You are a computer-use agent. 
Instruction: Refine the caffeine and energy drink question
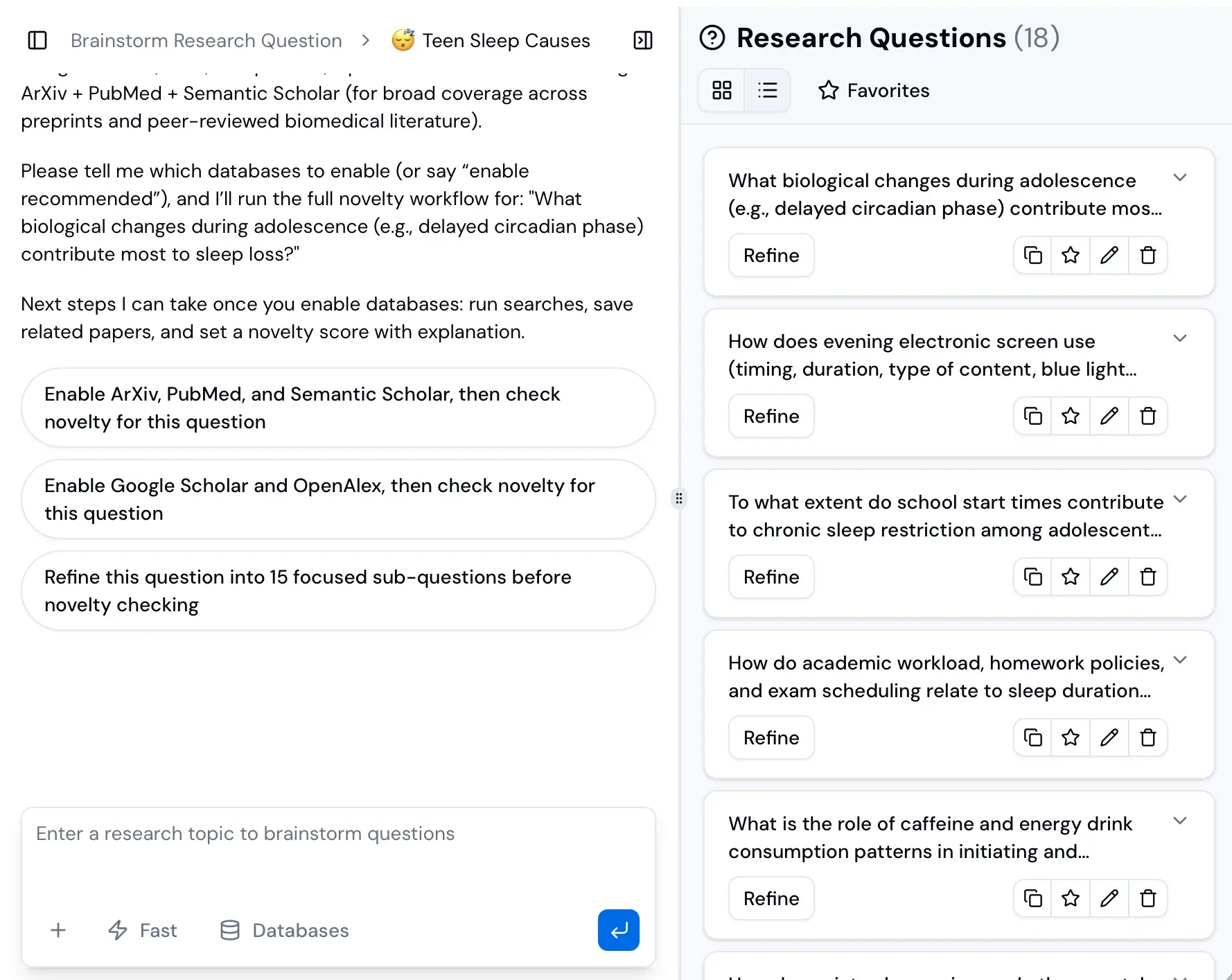pyautogui.click(x=771, y=898)
